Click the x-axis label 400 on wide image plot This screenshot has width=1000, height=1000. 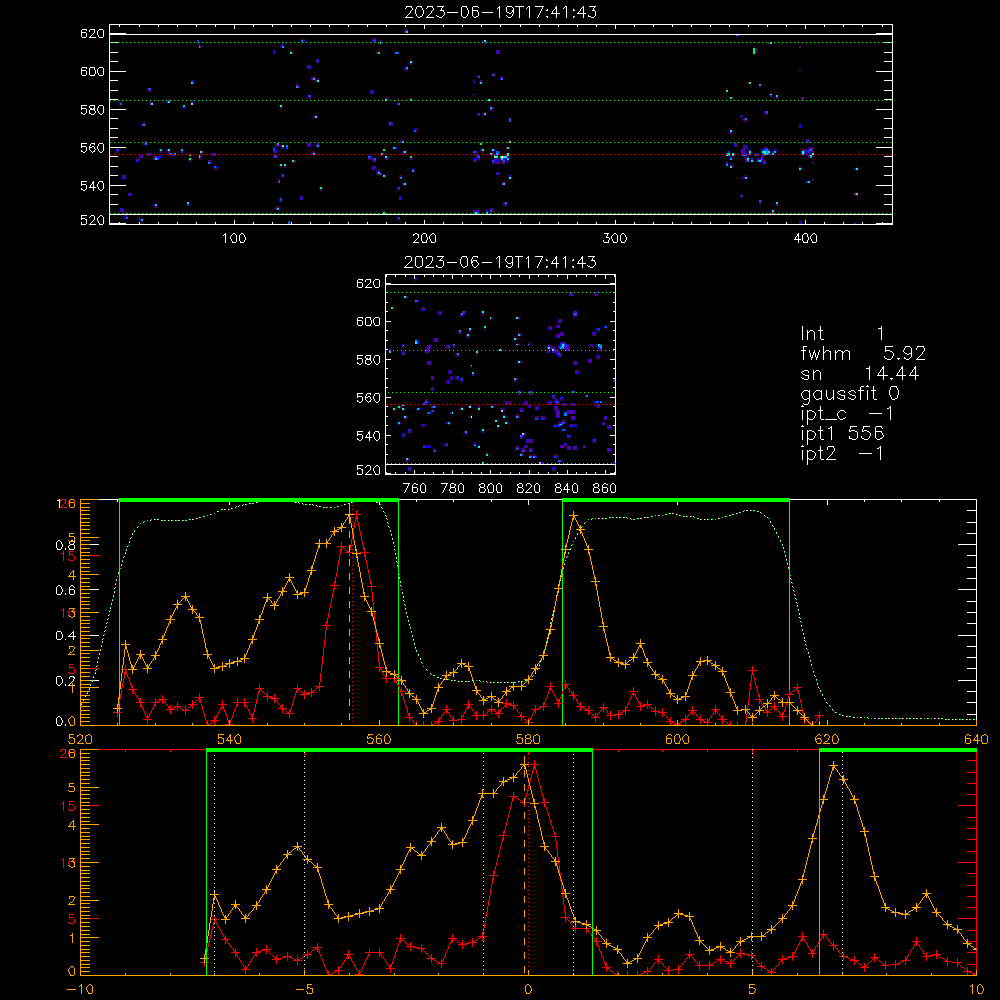[x=805, y=239]
